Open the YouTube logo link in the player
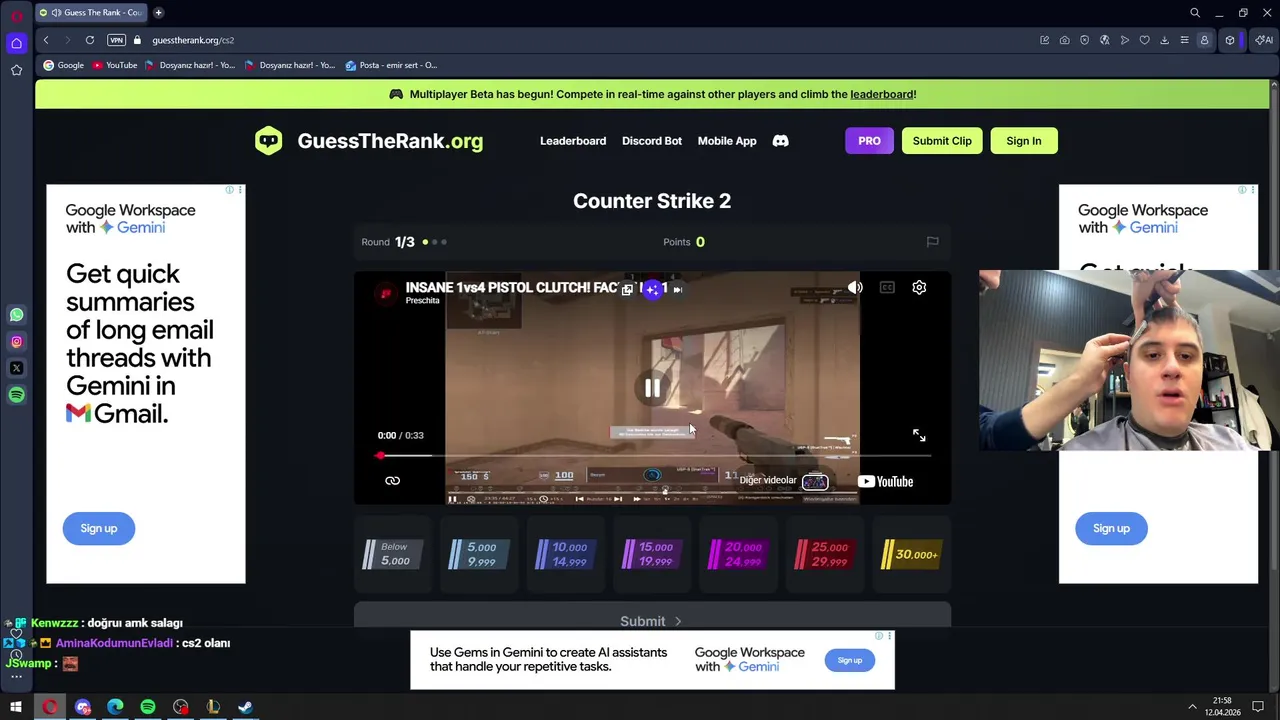 coord(886,481)
